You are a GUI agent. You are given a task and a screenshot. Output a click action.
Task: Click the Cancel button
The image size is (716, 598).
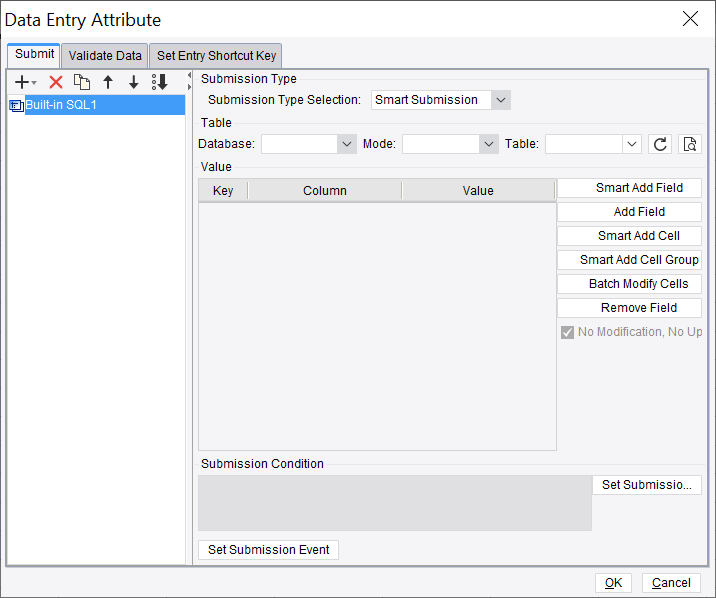click(671, 583)
